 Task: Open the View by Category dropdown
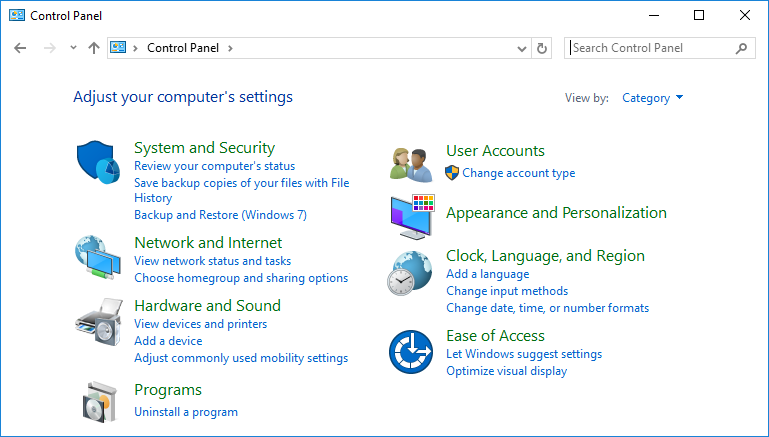pos(652,98)
